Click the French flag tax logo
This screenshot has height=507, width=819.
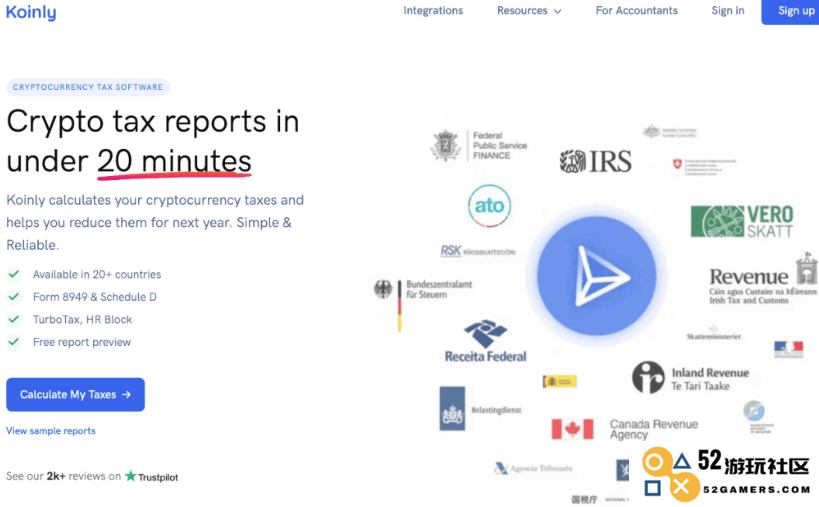click(788, 349)
